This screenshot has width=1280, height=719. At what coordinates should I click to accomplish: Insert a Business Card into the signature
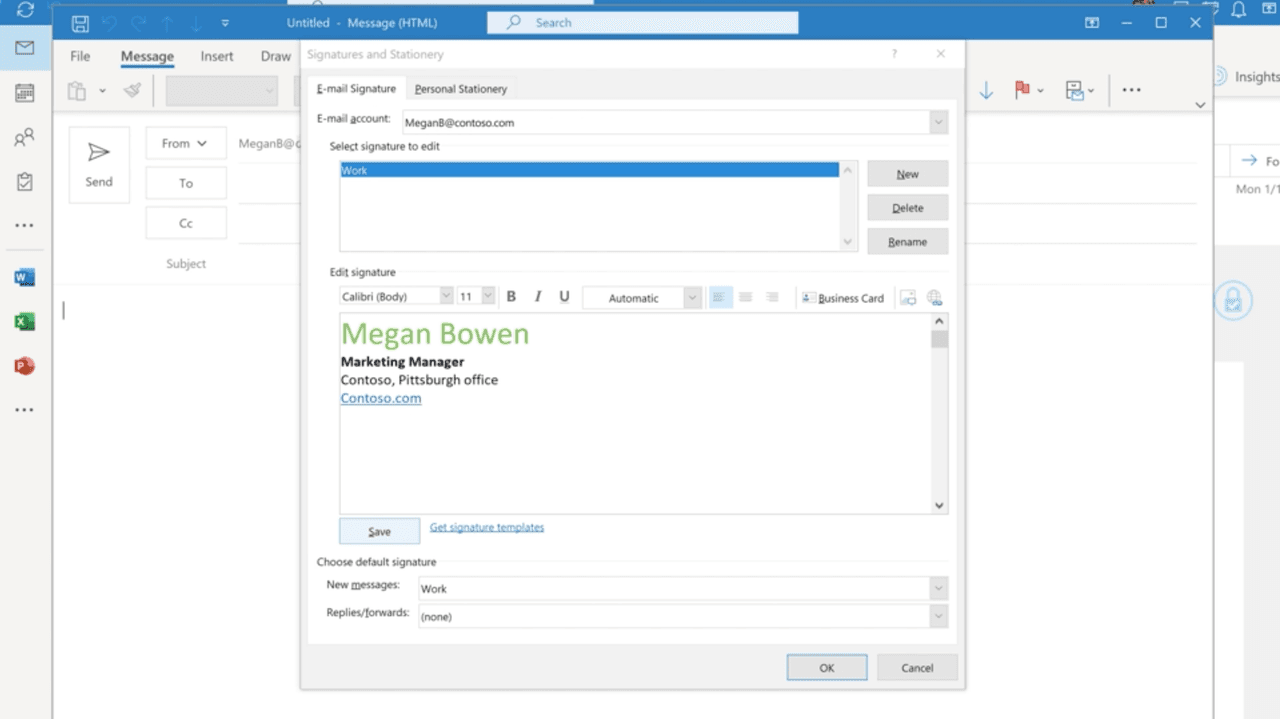[x=843, y=297]
